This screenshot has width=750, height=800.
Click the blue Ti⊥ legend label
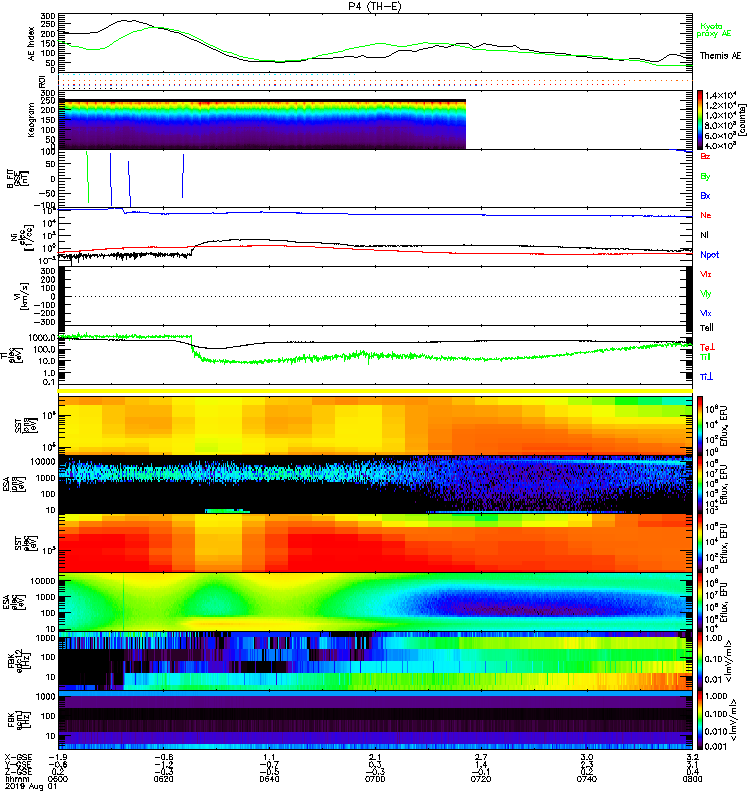click(706, 377)
